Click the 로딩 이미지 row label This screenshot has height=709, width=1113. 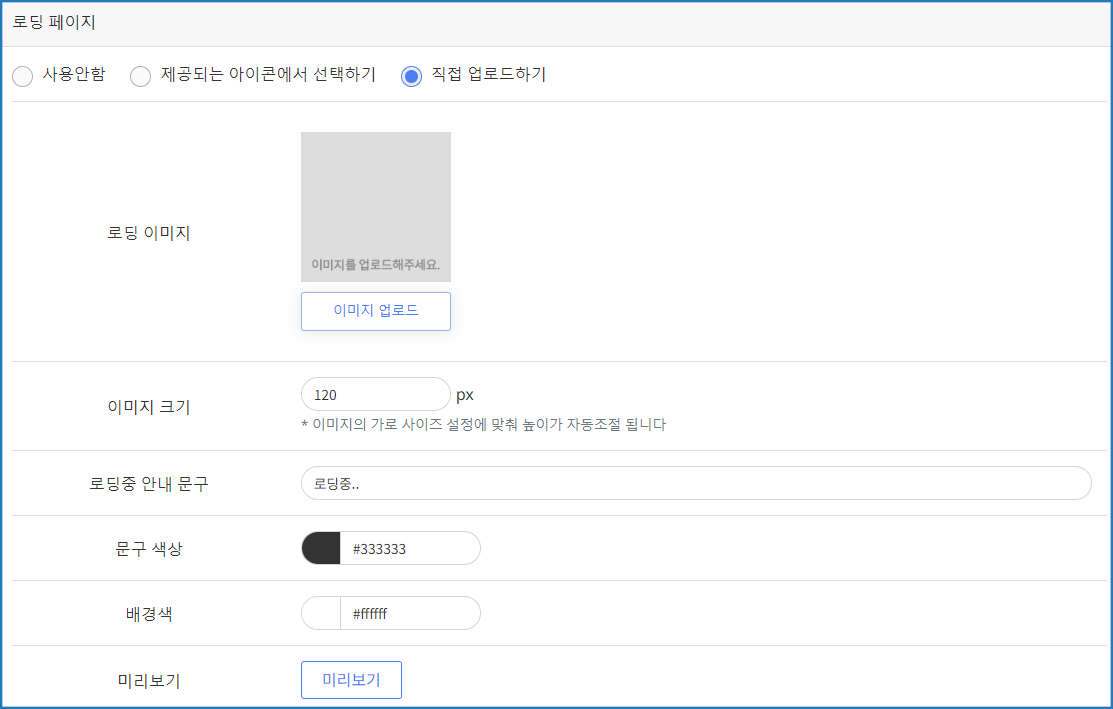click(149, 233)
